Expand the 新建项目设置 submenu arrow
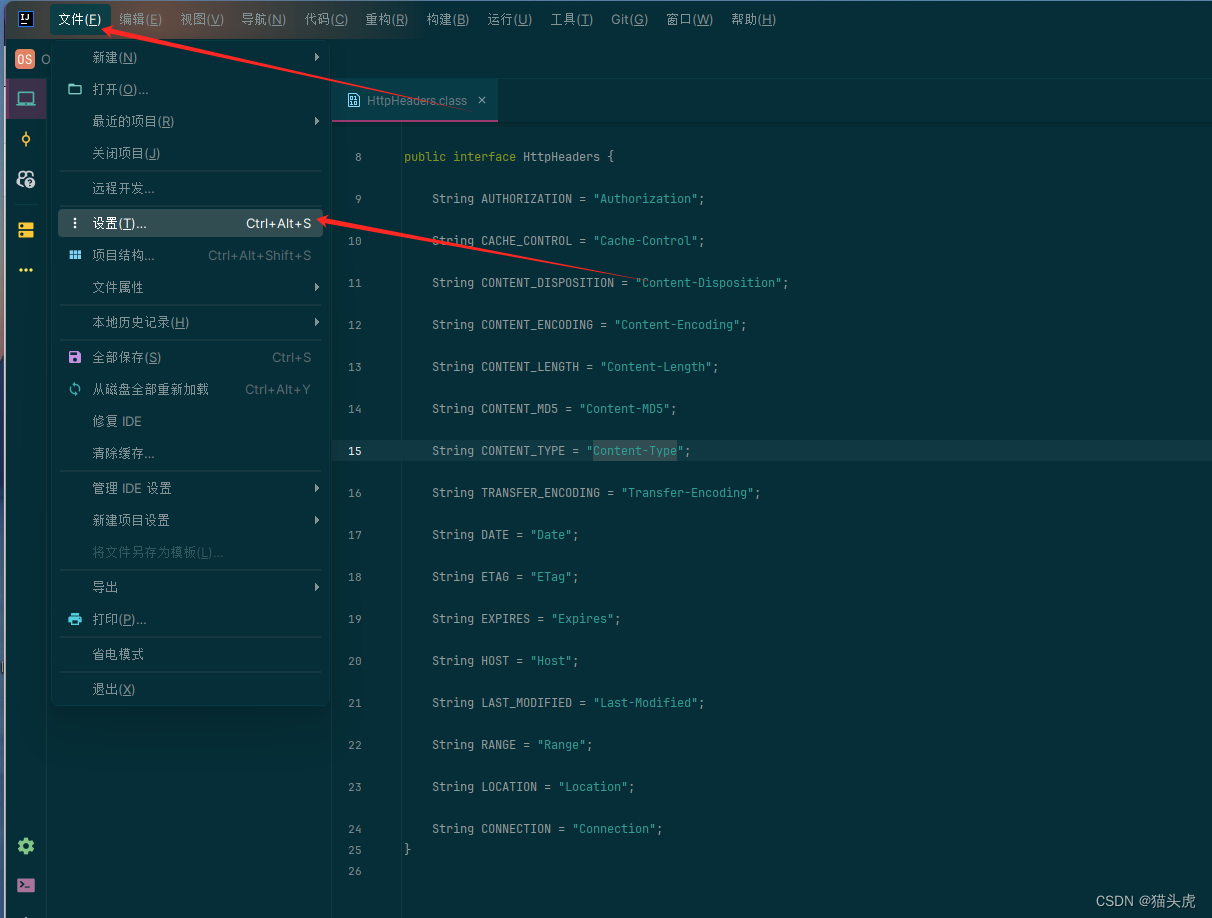This screenshot has height=918, width=1212. point(316,520)
